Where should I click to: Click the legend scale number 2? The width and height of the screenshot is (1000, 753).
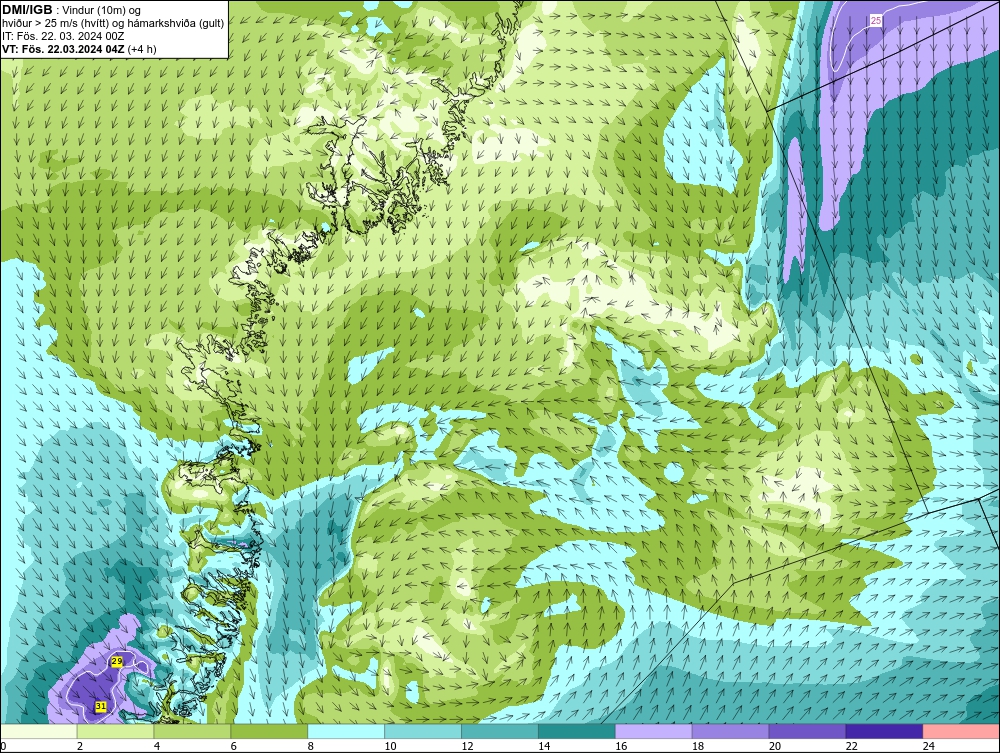coord(80,746)
